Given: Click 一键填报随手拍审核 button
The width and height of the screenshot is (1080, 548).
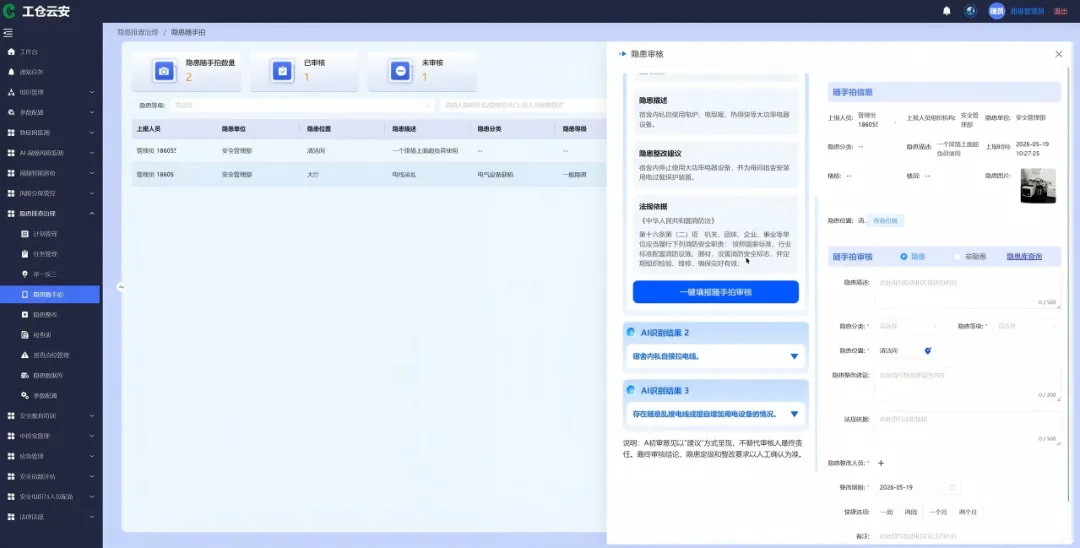Looking at the screenshot, I should (716, 292).
